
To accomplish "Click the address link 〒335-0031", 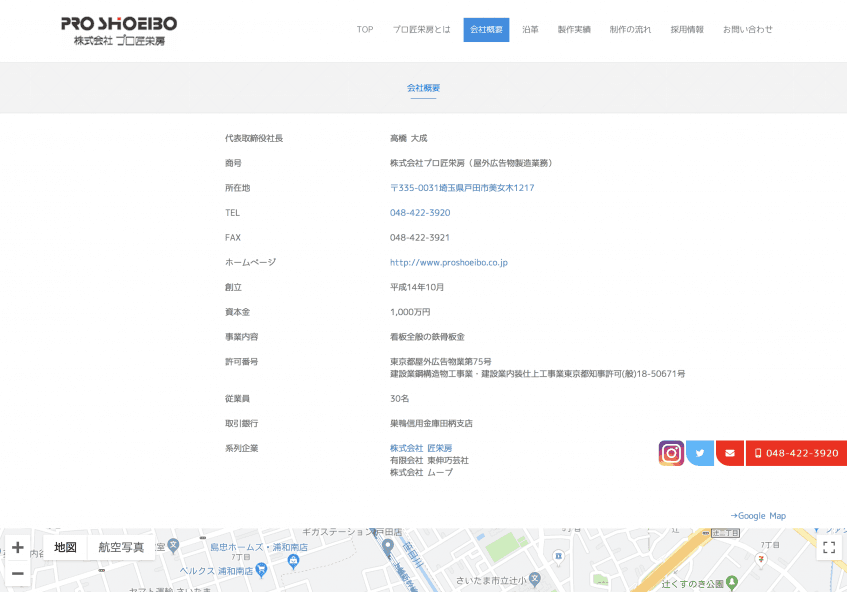I will click(x=462, y=188).
